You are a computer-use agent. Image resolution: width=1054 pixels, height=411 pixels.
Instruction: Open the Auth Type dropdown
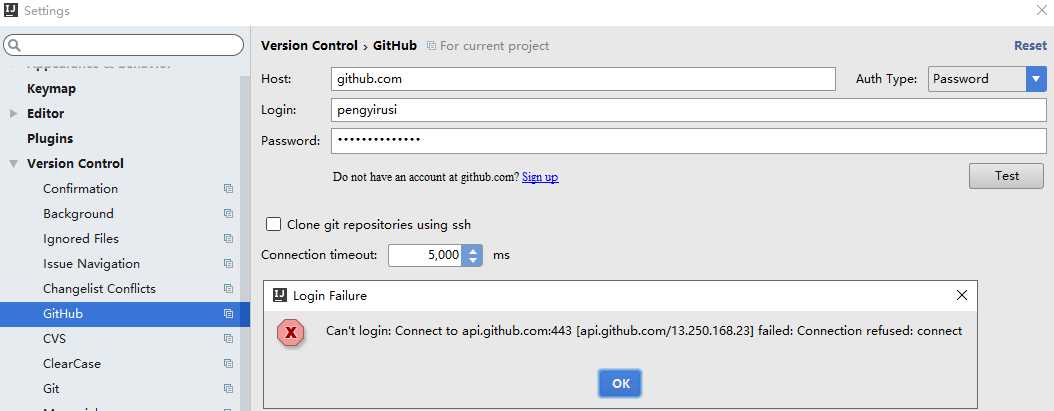pos(1036,79)
